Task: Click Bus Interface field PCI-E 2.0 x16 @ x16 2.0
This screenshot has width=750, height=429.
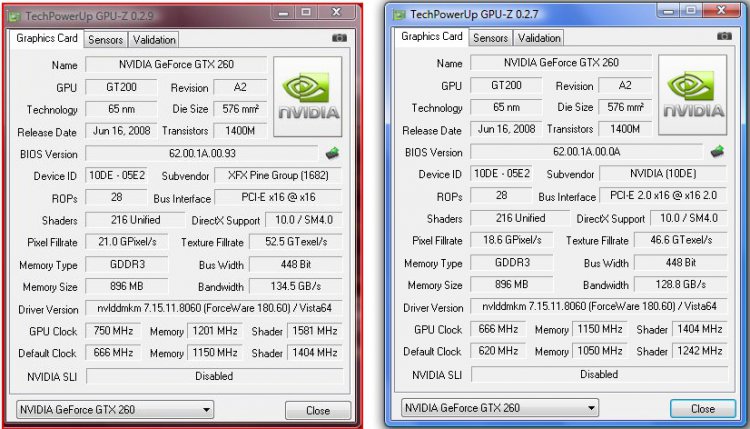Action: pyautogui.click(x=663, y=195)
